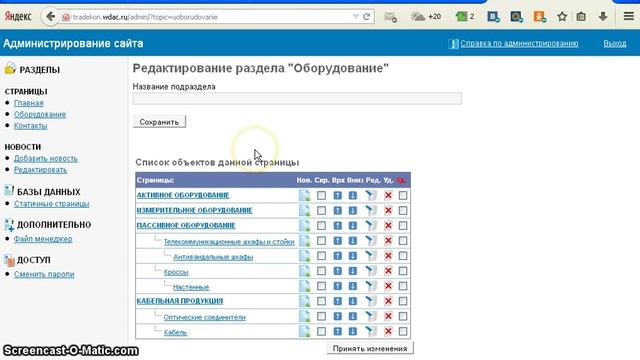Open КАБЕЛЬНАЯ ПРОДУКЦИЯ page link
Screen dimensions: 640x360
point(180,301)
